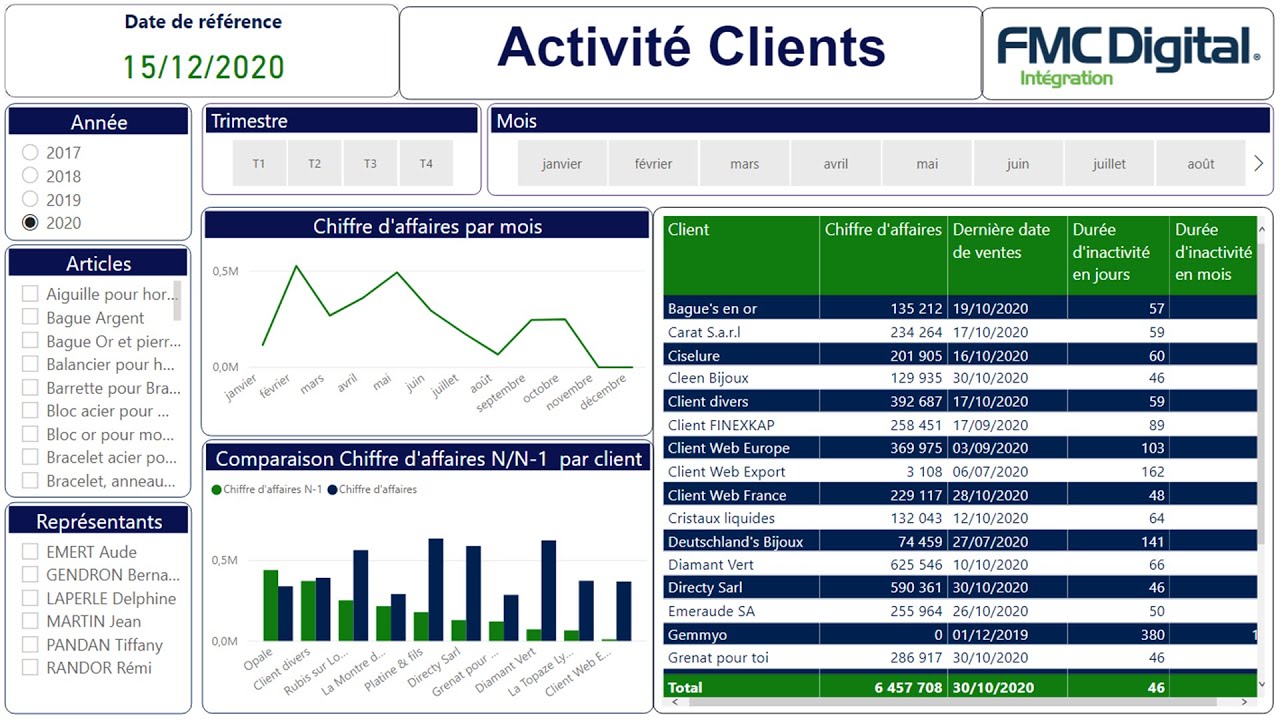Select the Diamant Vert client row
The height and width of the screenshot is (720, 1280).
960,564
